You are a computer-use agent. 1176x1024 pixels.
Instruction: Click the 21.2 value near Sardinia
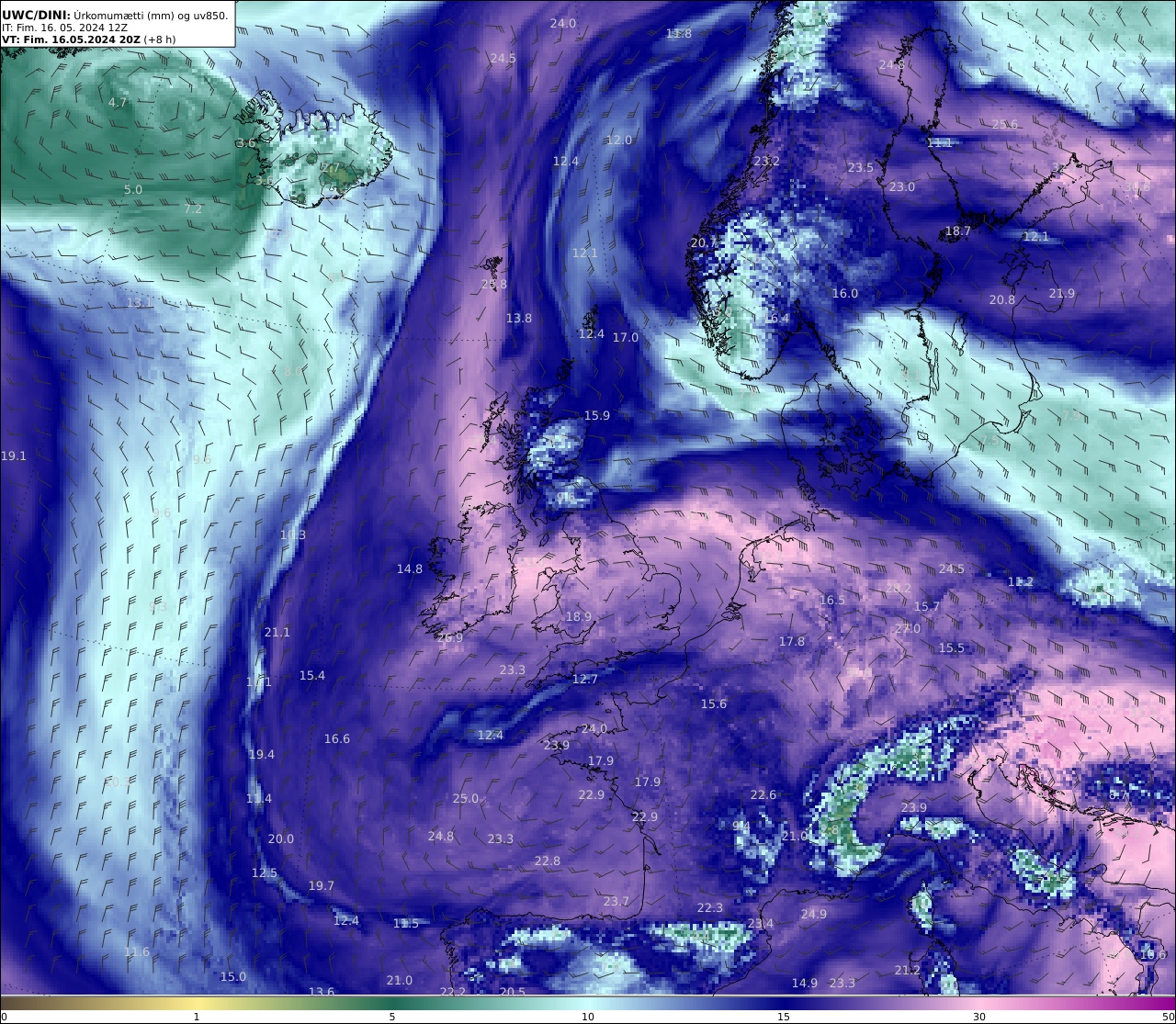(x=908, y=970)
